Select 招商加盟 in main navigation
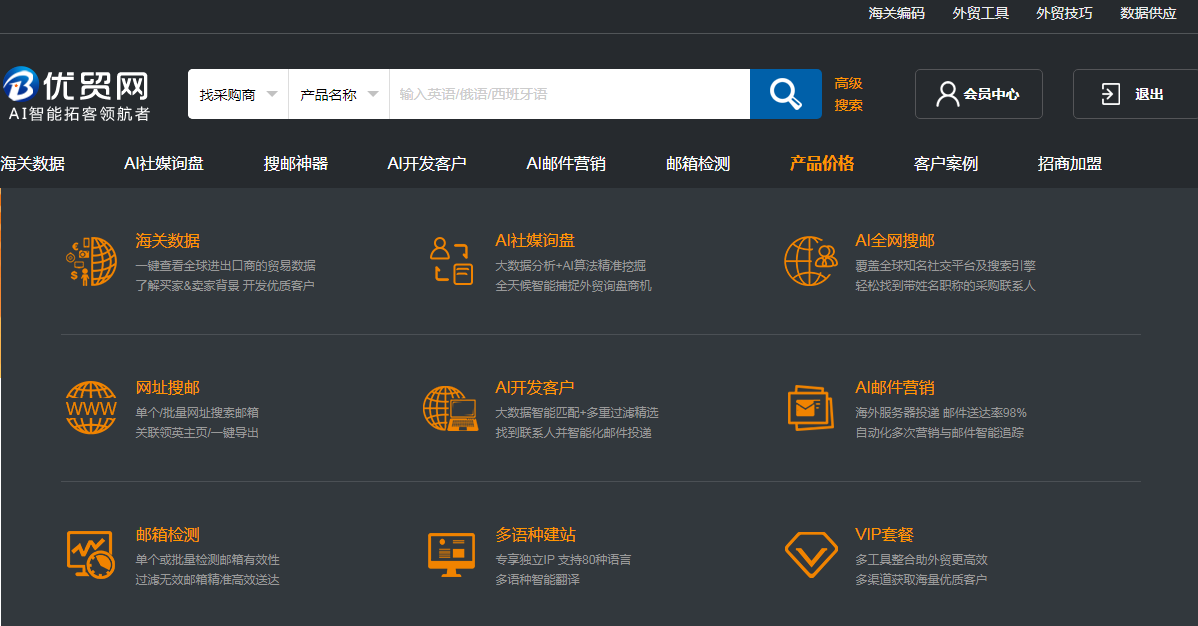Viewport: 1198px width, 626px height. [1070, 164]
